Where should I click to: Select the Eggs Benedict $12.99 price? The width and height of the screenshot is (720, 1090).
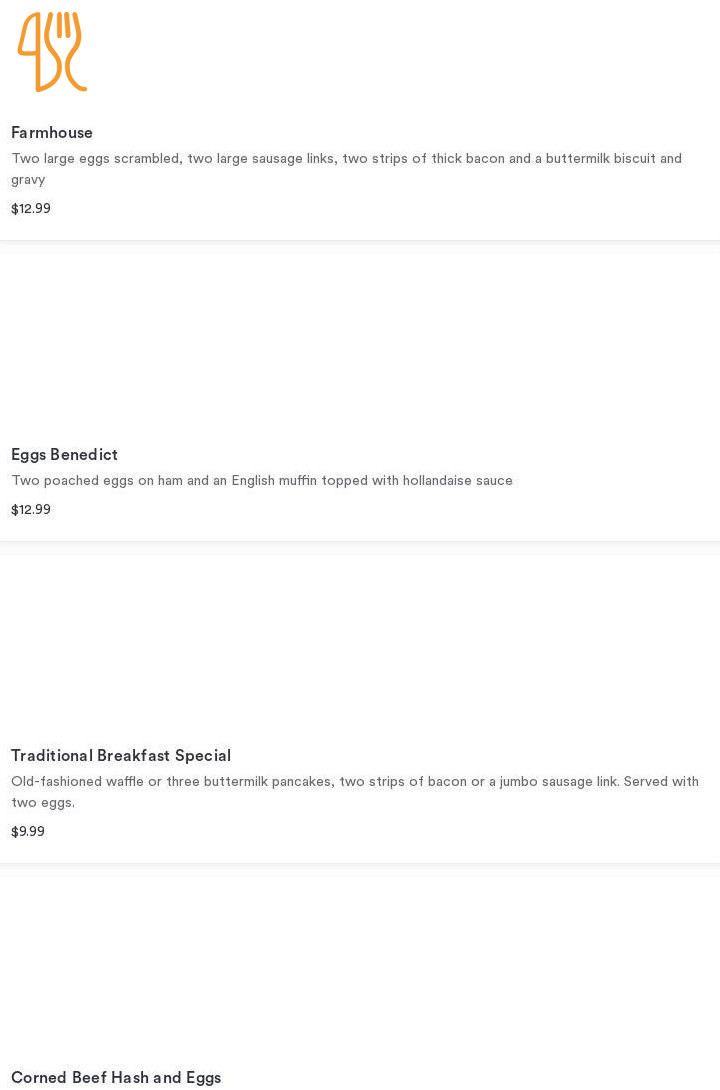click(x=31, y=510)
